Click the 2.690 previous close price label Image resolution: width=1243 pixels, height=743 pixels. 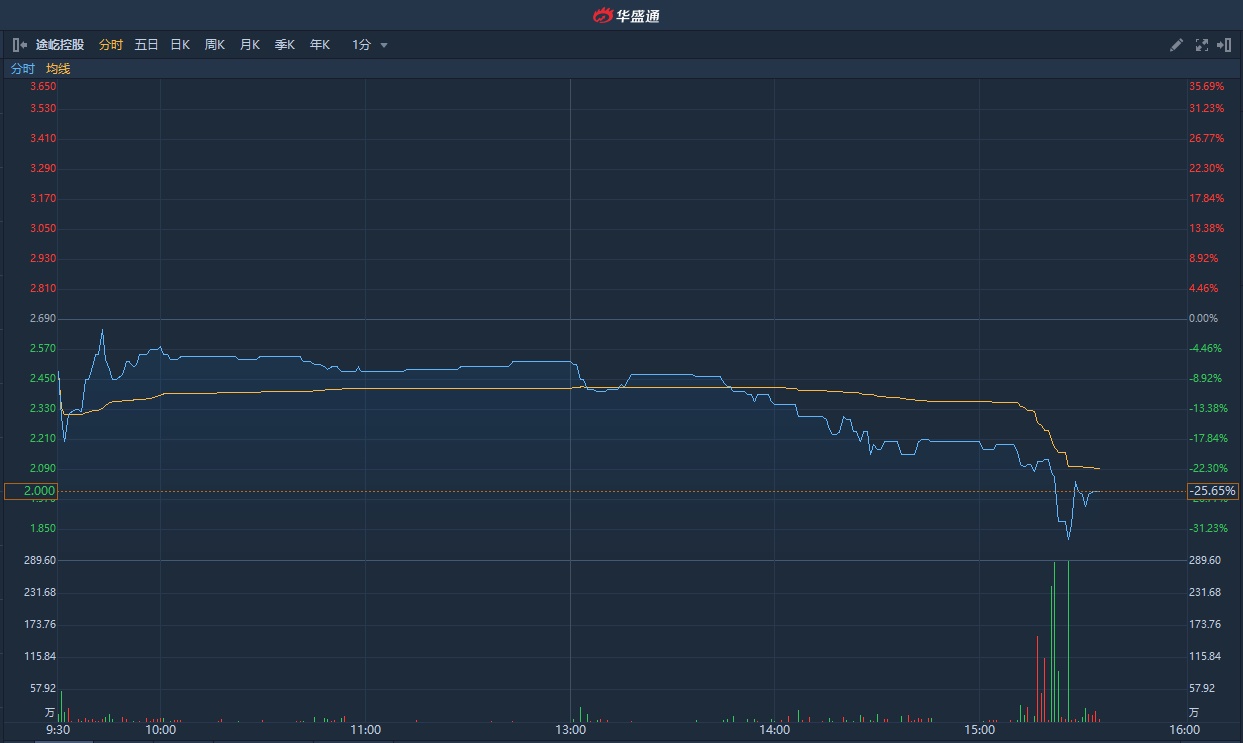42,318
